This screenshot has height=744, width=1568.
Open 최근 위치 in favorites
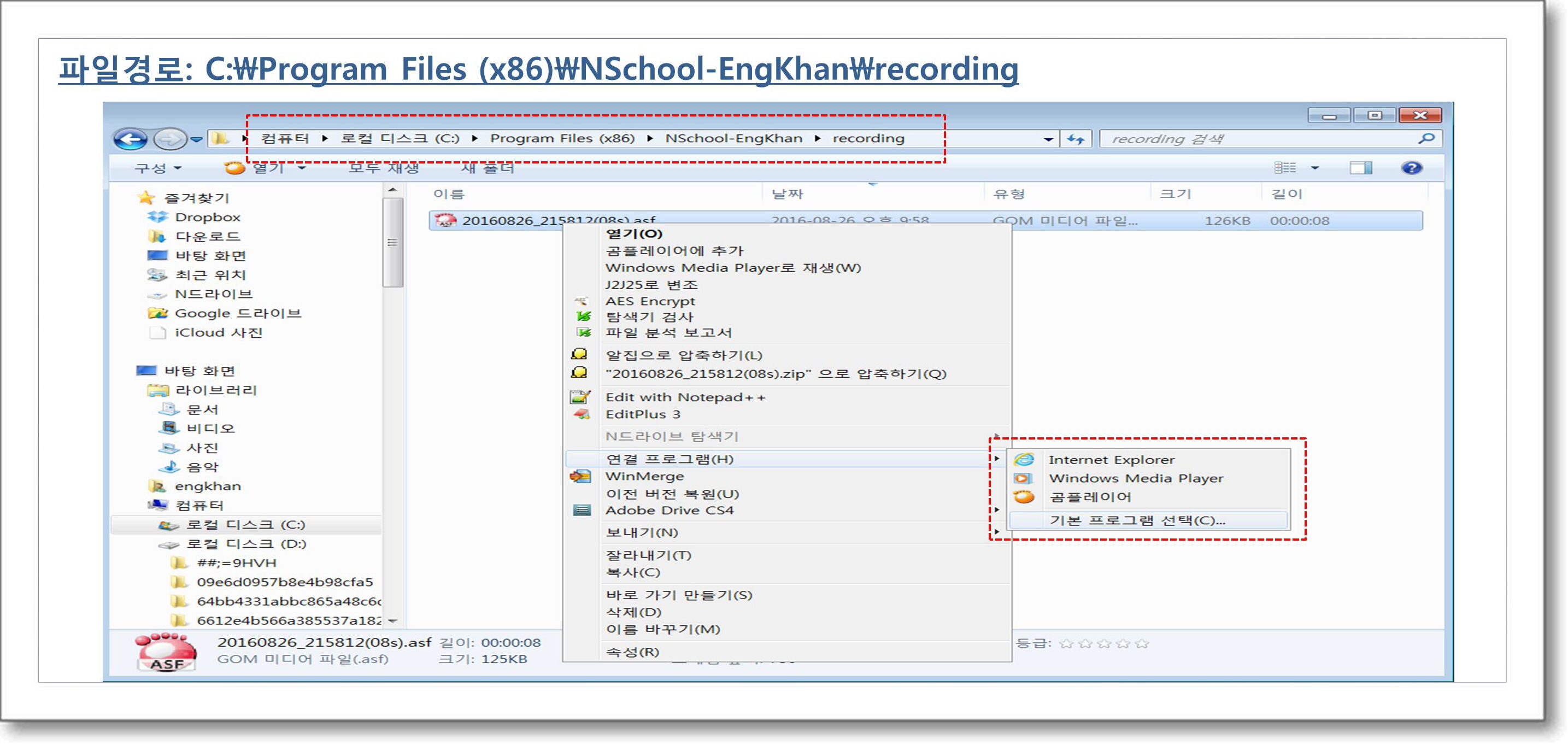tap(210, 274)
